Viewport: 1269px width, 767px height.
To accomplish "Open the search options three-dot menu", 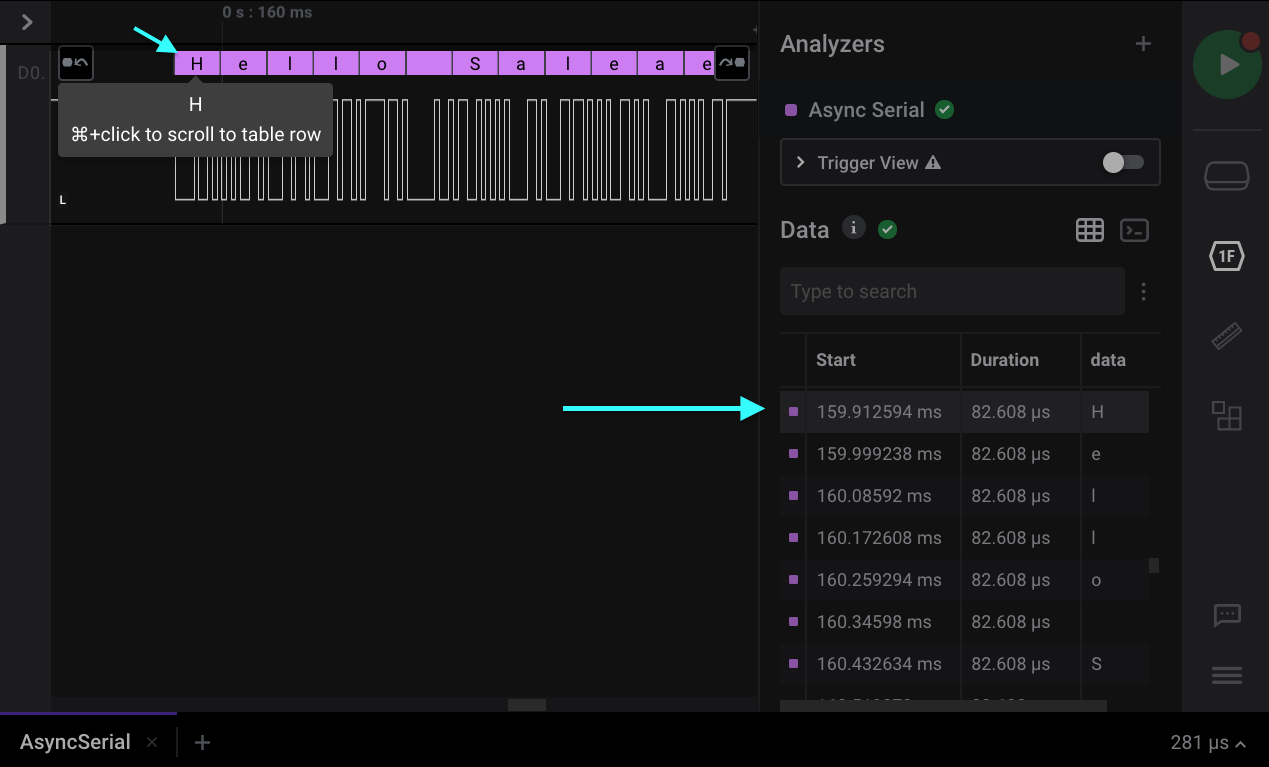I will [1144, 291].
